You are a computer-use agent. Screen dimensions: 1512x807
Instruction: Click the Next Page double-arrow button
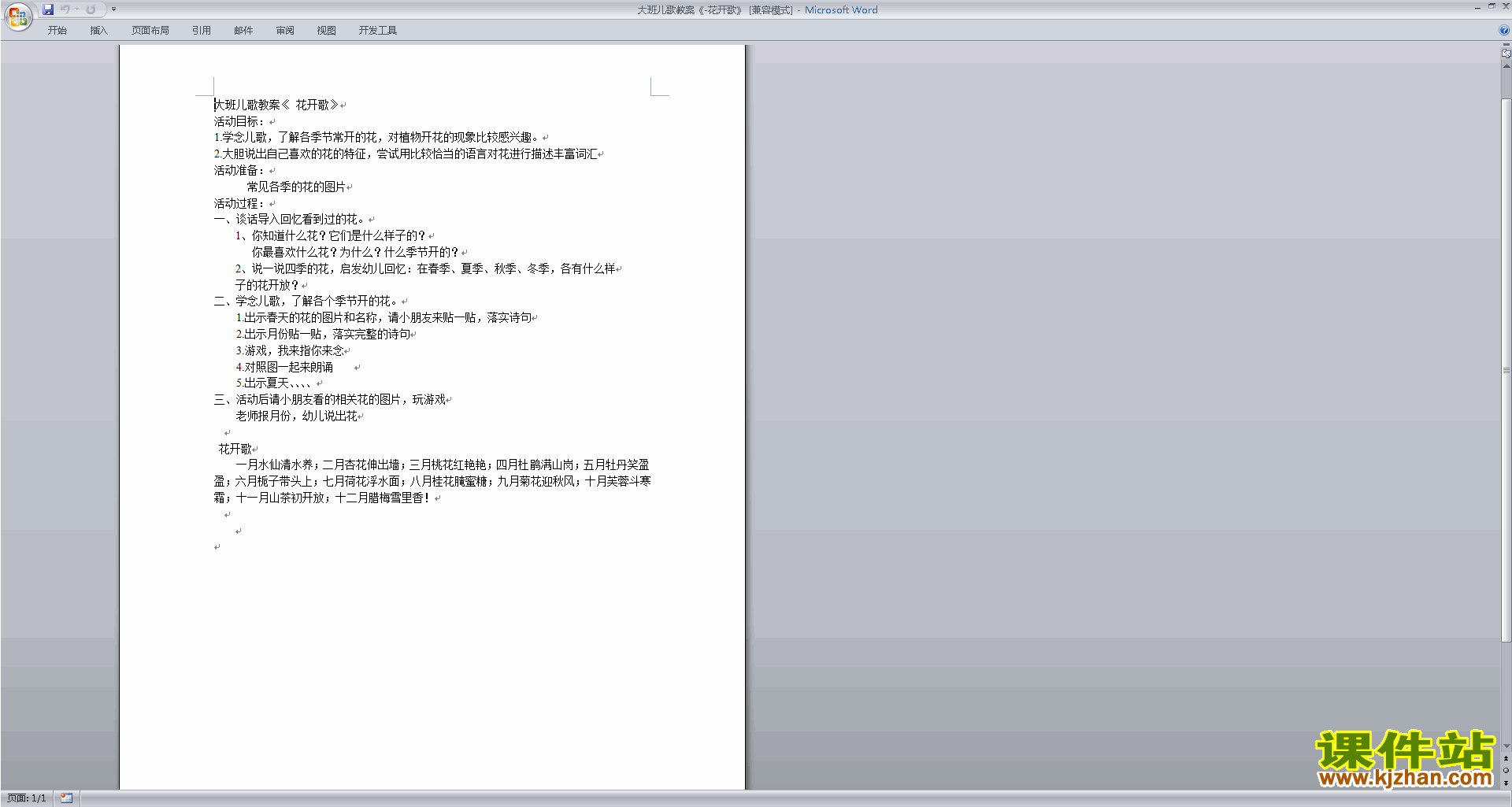coord(1506,783)
